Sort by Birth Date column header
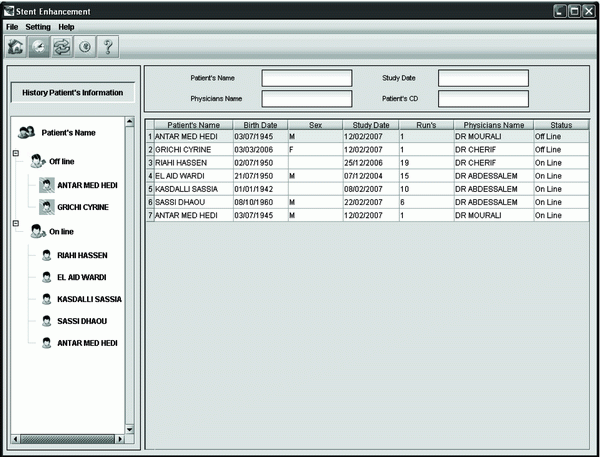This screenshot has width=600, height=457. point(261,125)
